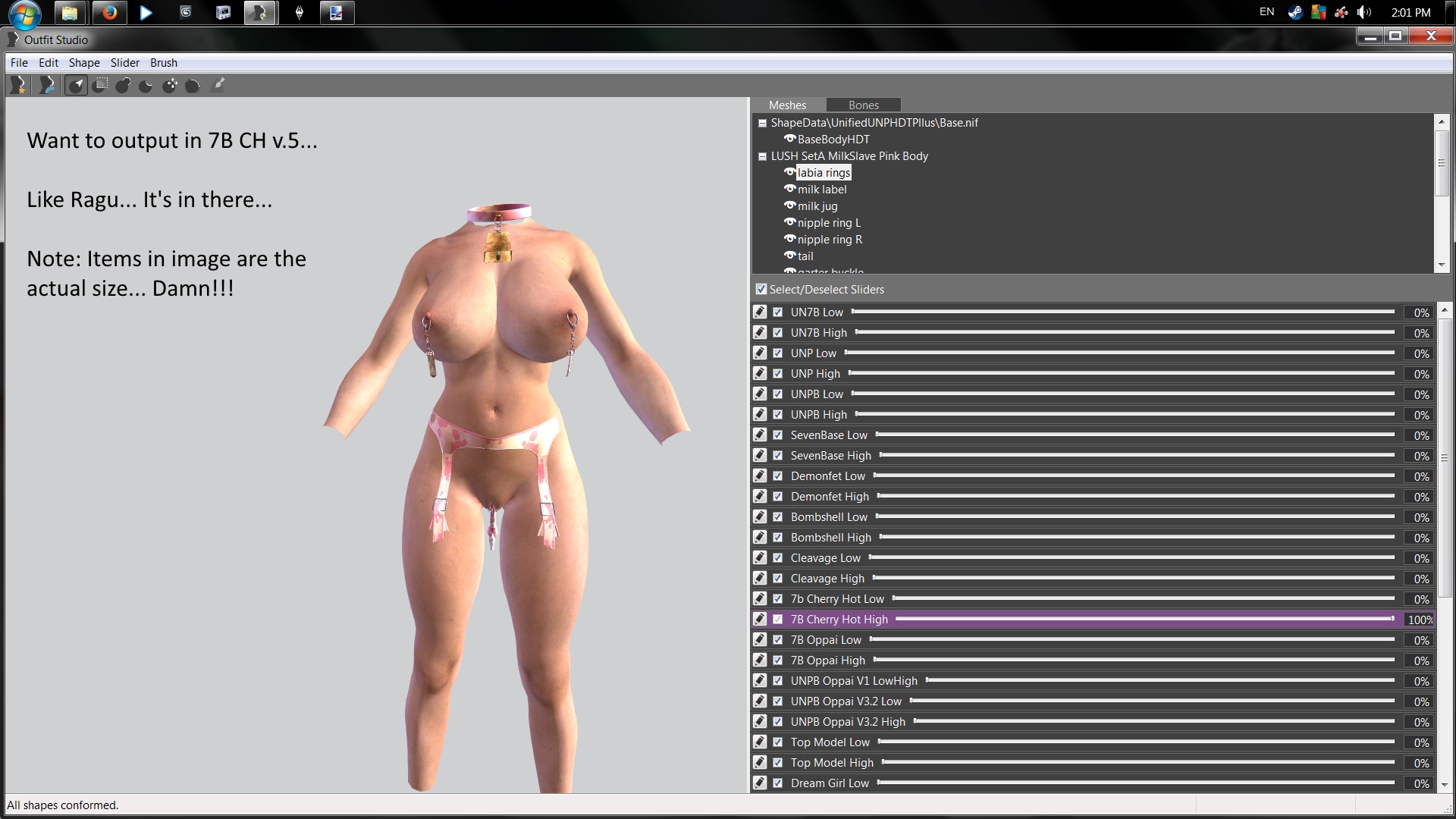Toggle the Select/Deselect Sliders checkbox
The height and width of the screenshot is (819, 1456).
(761, 290)
